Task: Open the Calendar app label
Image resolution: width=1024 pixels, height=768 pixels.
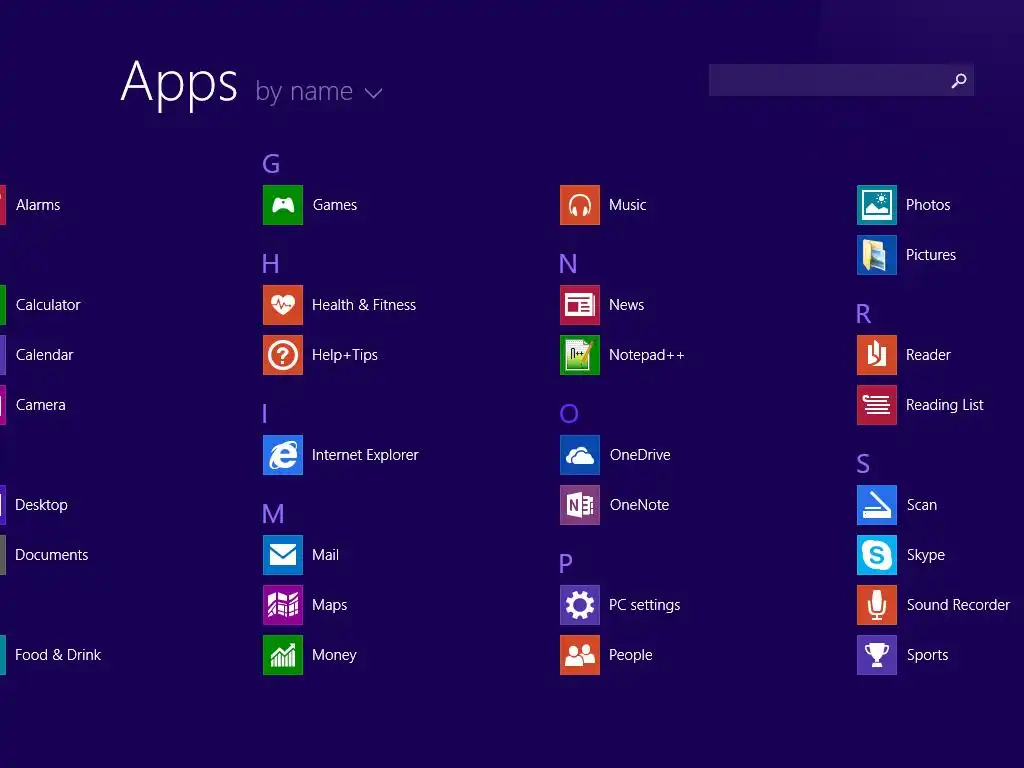Action: click(x=44, y=355)
